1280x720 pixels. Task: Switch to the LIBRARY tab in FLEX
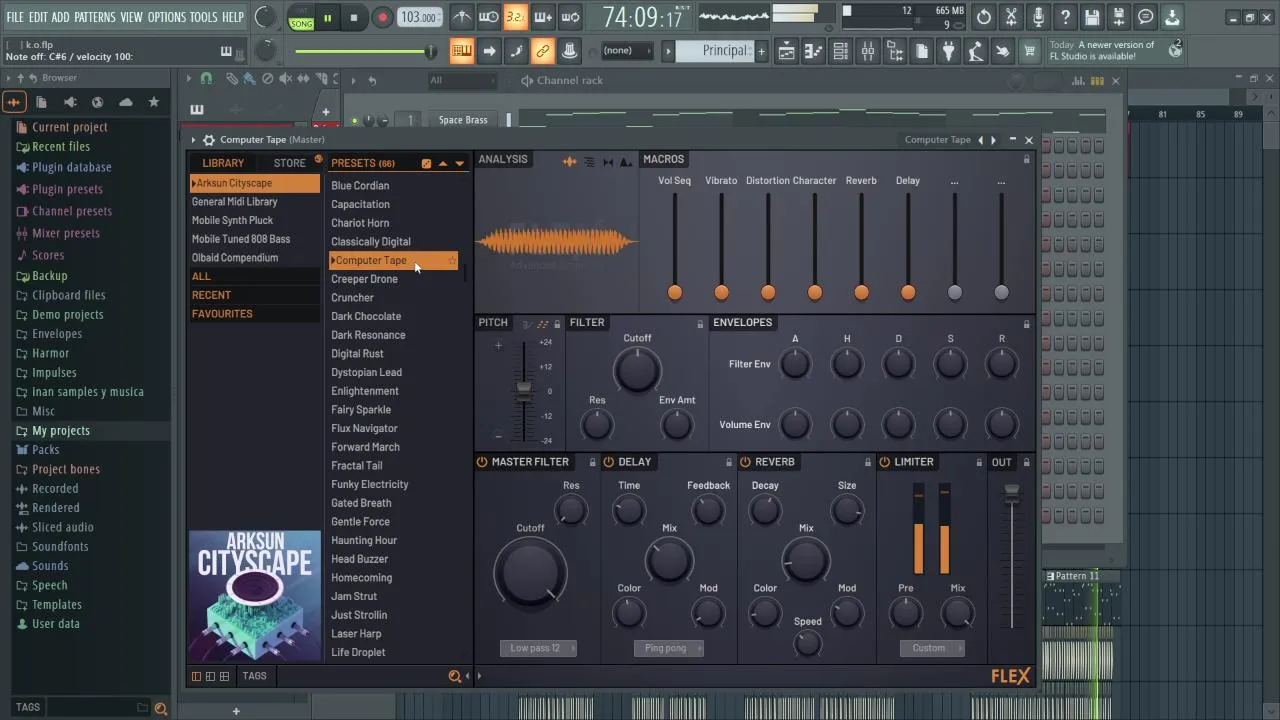coord(223,163)
